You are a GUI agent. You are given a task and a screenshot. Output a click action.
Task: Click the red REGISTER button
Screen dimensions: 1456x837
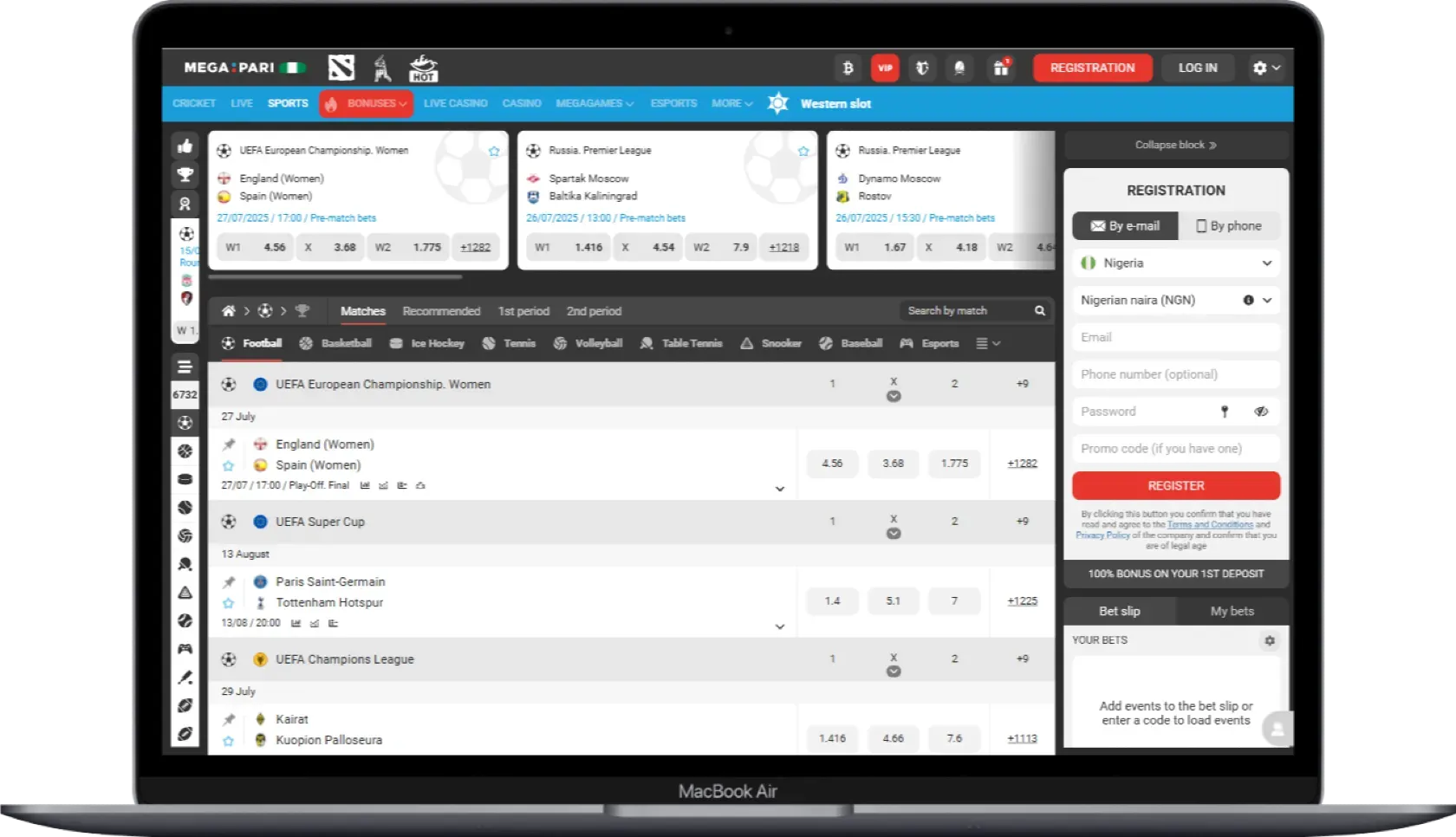(1176, 486)
